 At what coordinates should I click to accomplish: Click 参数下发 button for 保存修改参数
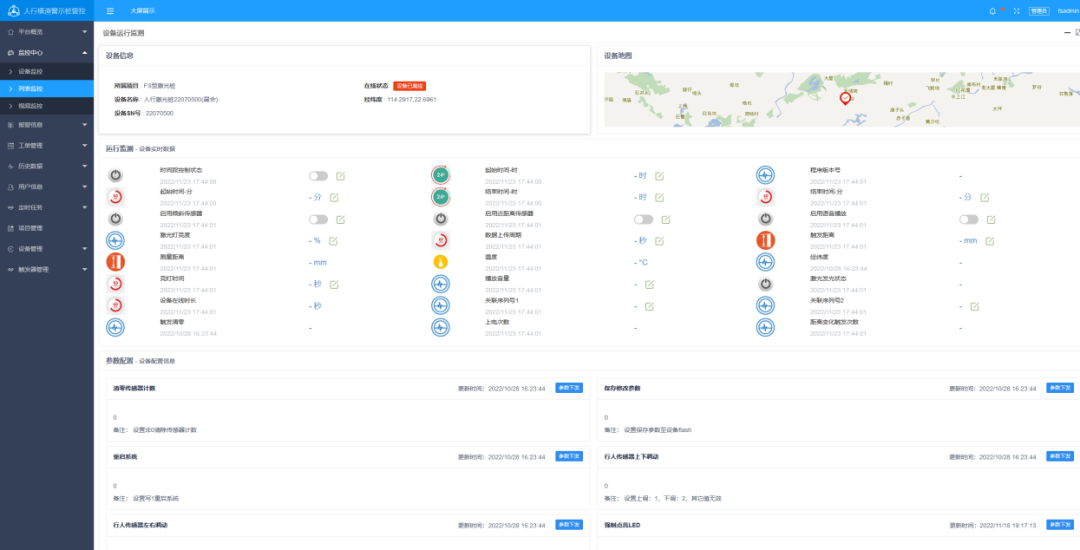[1060, 387]
